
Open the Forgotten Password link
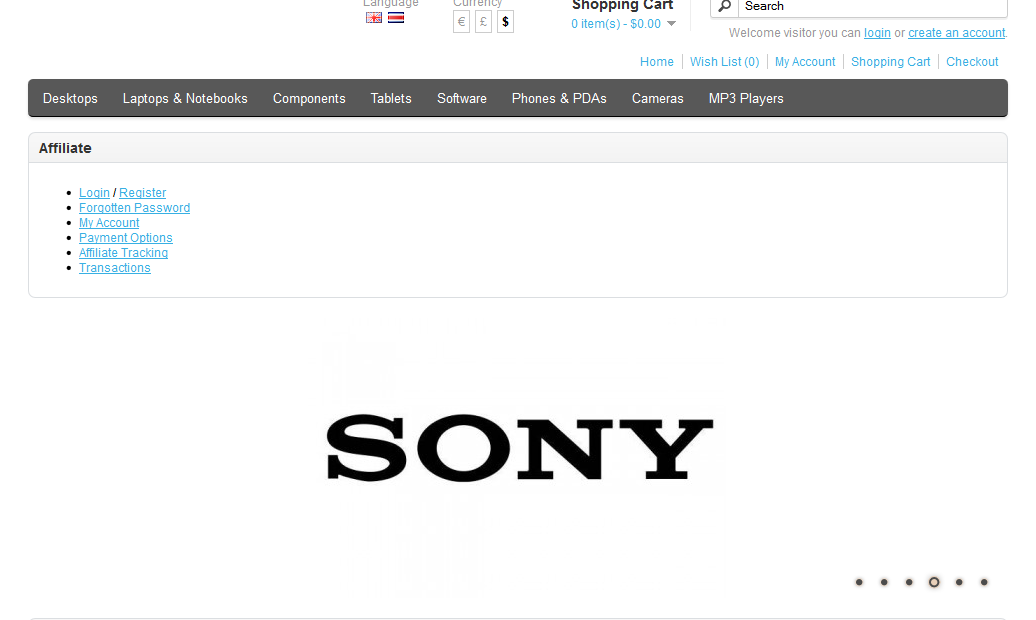(134, 208)
